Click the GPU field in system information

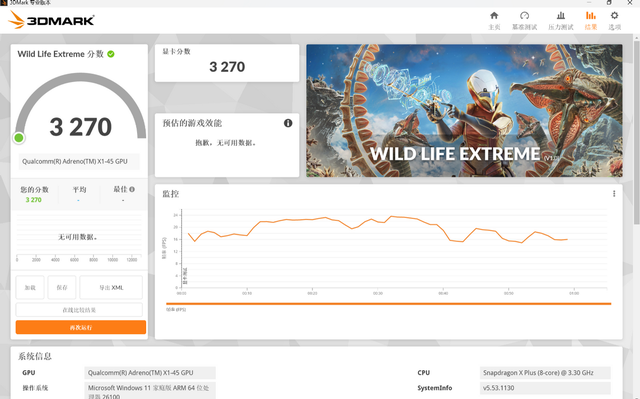click(150, 373)
